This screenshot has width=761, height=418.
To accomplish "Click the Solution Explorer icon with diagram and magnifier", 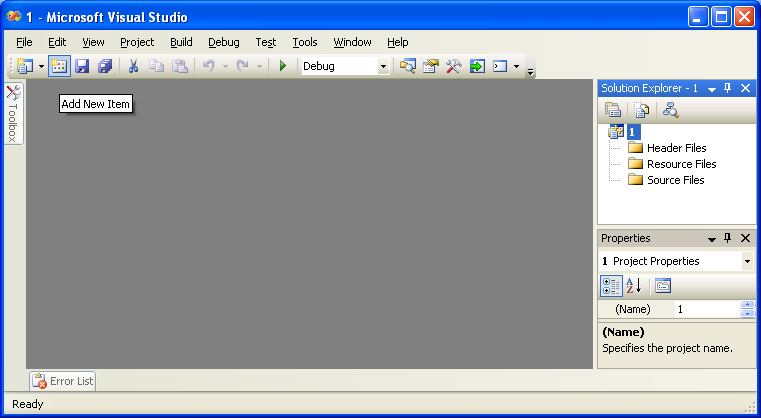I will (671, 110).
